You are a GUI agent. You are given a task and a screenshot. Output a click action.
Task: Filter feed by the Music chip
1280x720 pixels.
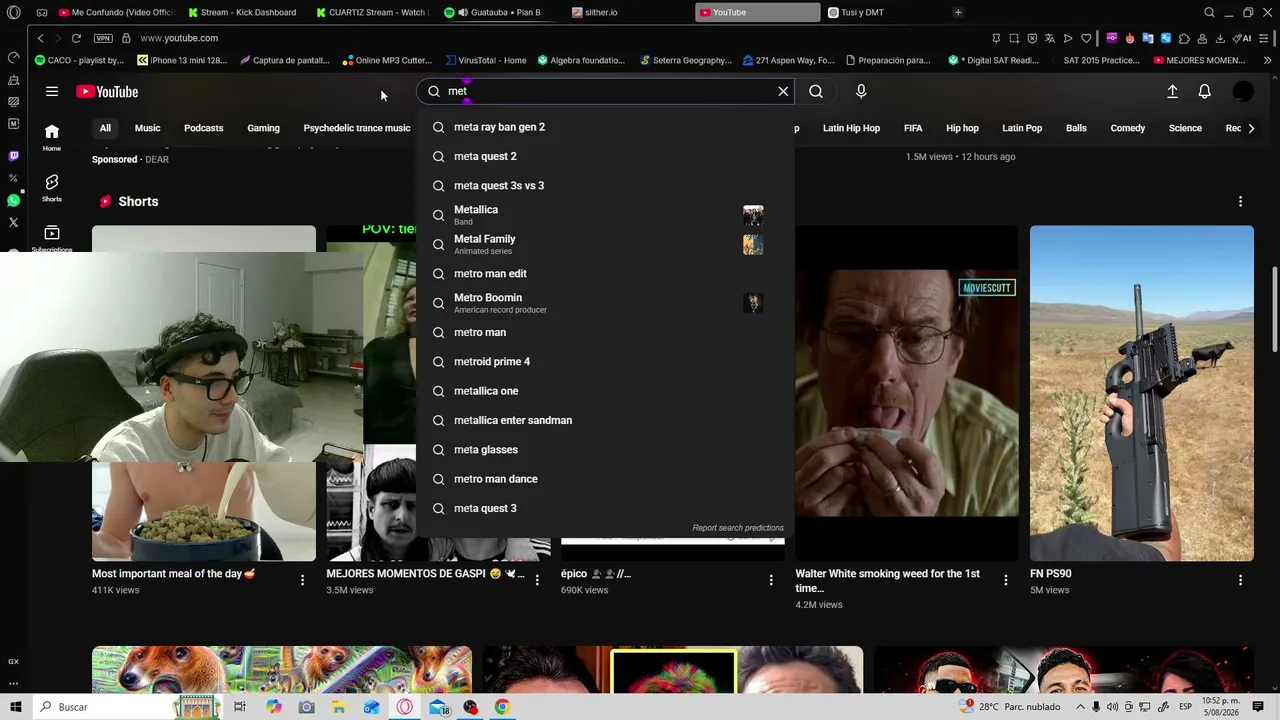(148, 128)
